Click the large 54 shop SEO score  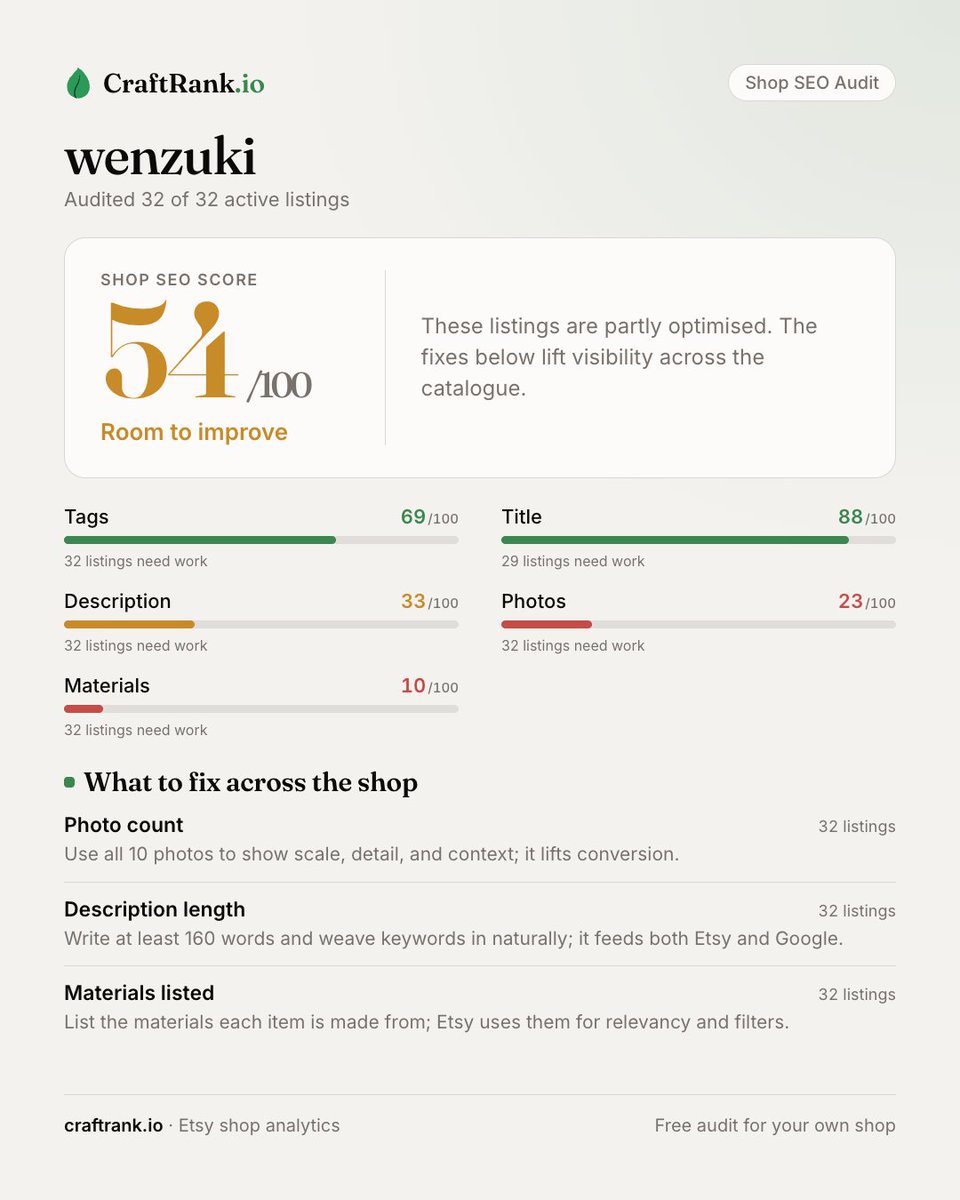click(171, 349)
